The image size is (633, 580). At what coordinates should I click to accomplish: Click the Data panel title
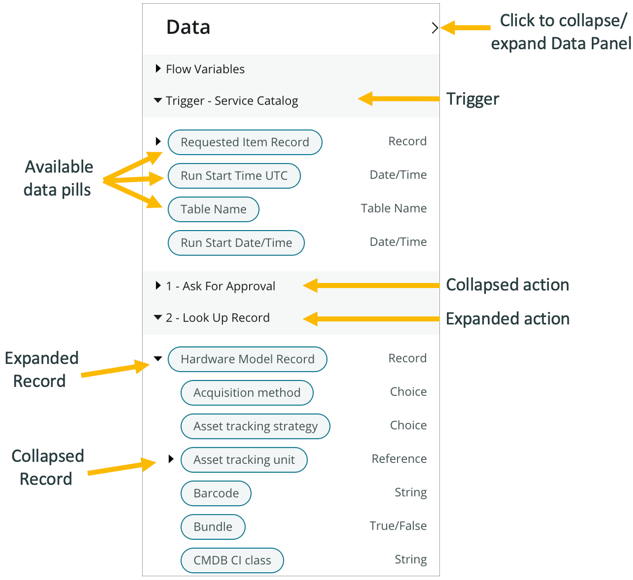tap(188, 28)
